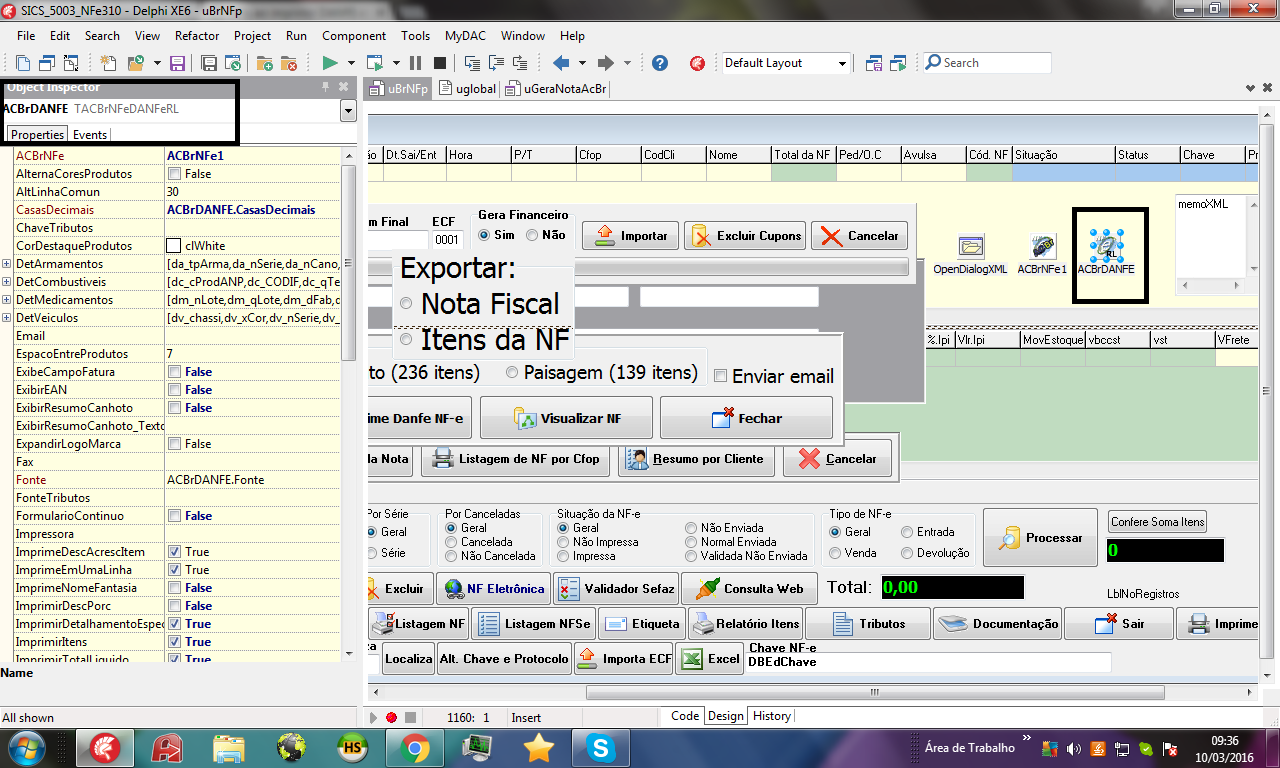Expand the DetMedicamentos property
Image resolution: width=1280 pixels, height=768 pixels.
pyautogui.click(x=7, y=300)
